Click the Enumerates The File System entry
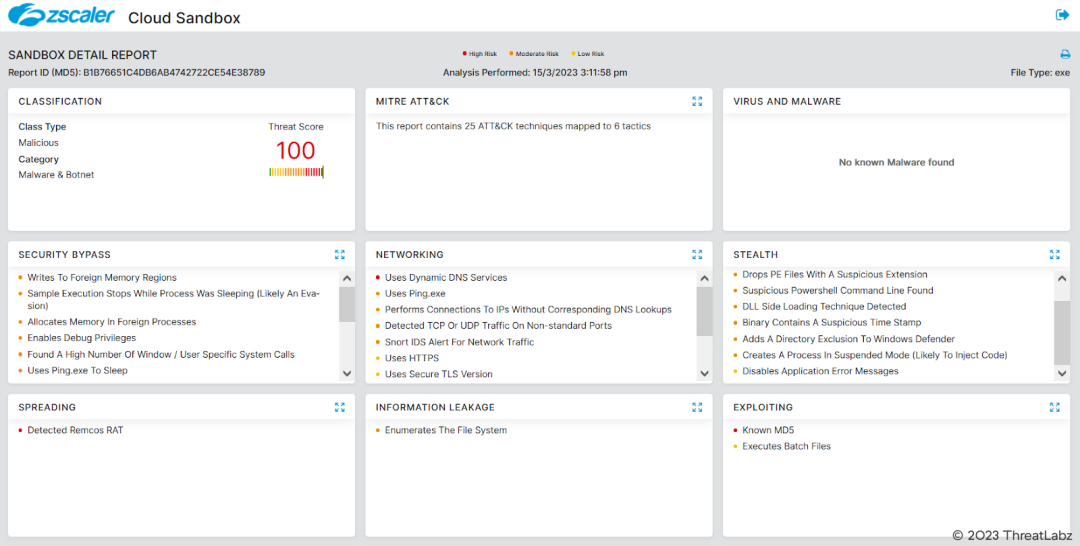The height and width of the screenshot is (546, 1080). coord(446,430)
